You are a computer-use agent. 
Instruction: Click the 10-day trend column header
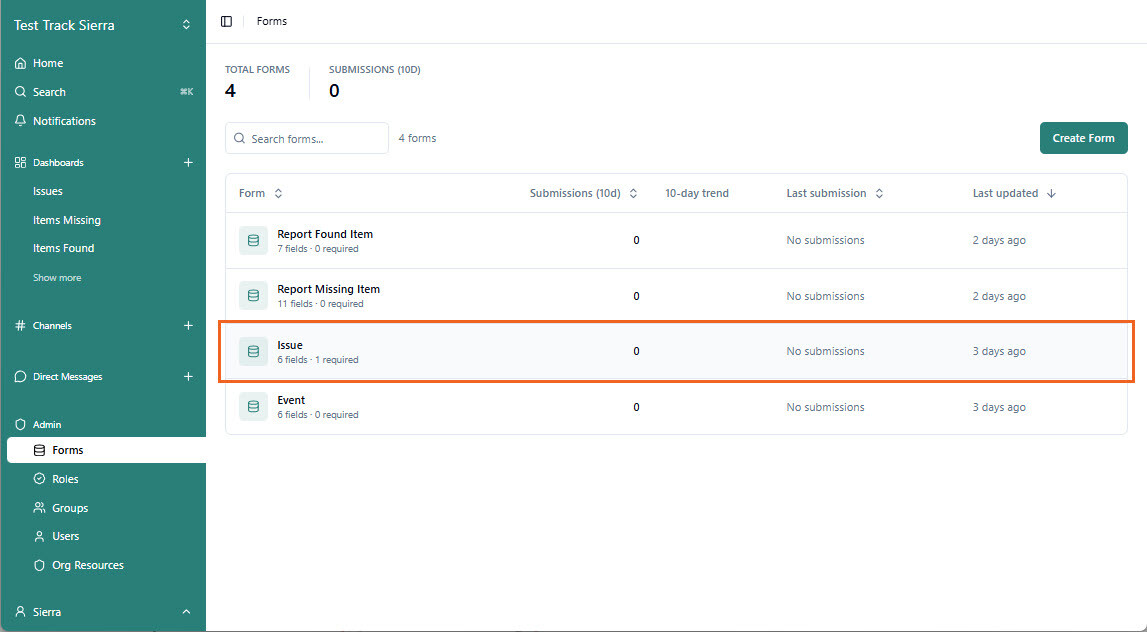coord(696,193)
